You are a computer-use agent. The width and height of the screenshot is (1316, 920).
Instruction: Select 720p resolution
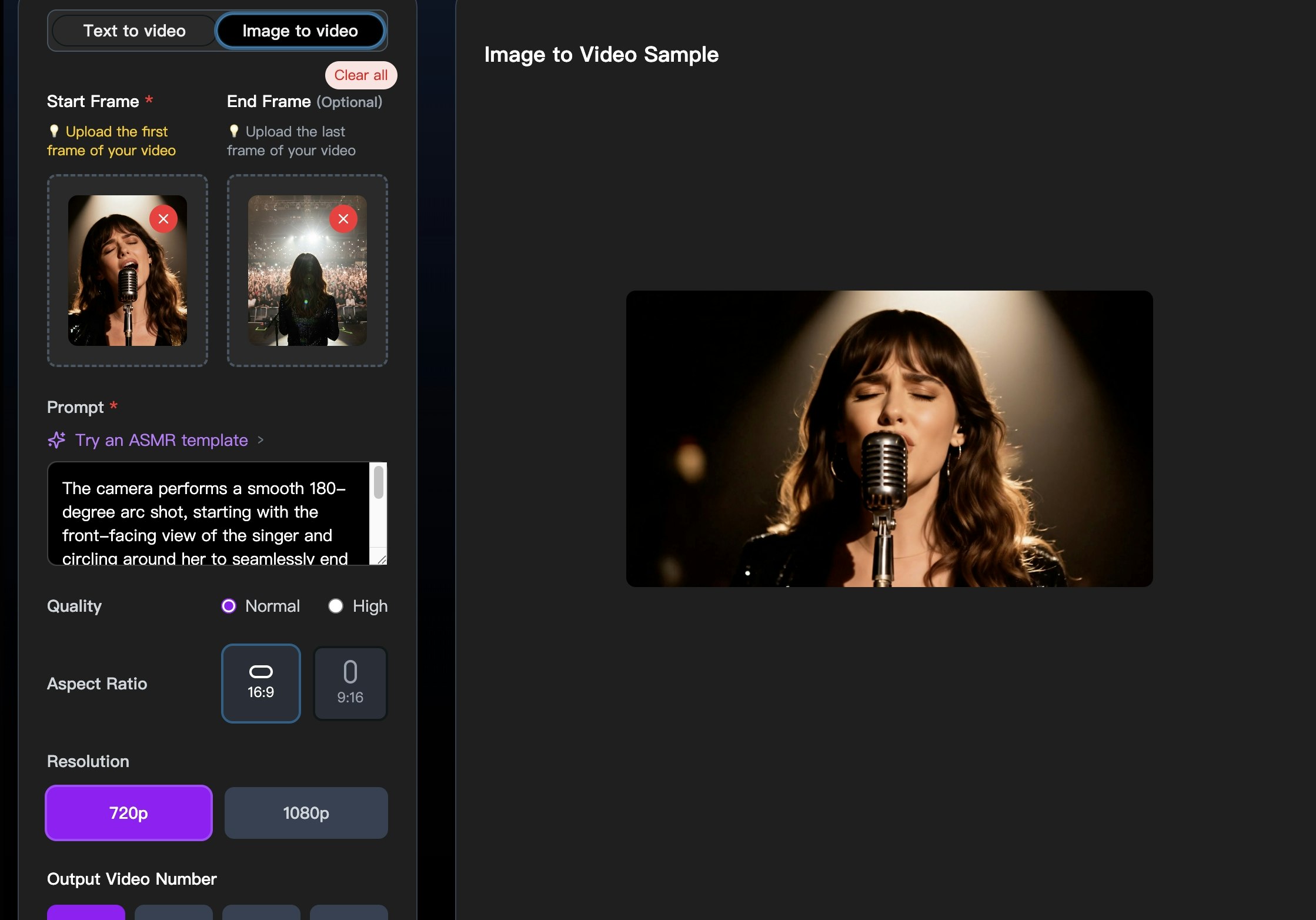(128, 813)
